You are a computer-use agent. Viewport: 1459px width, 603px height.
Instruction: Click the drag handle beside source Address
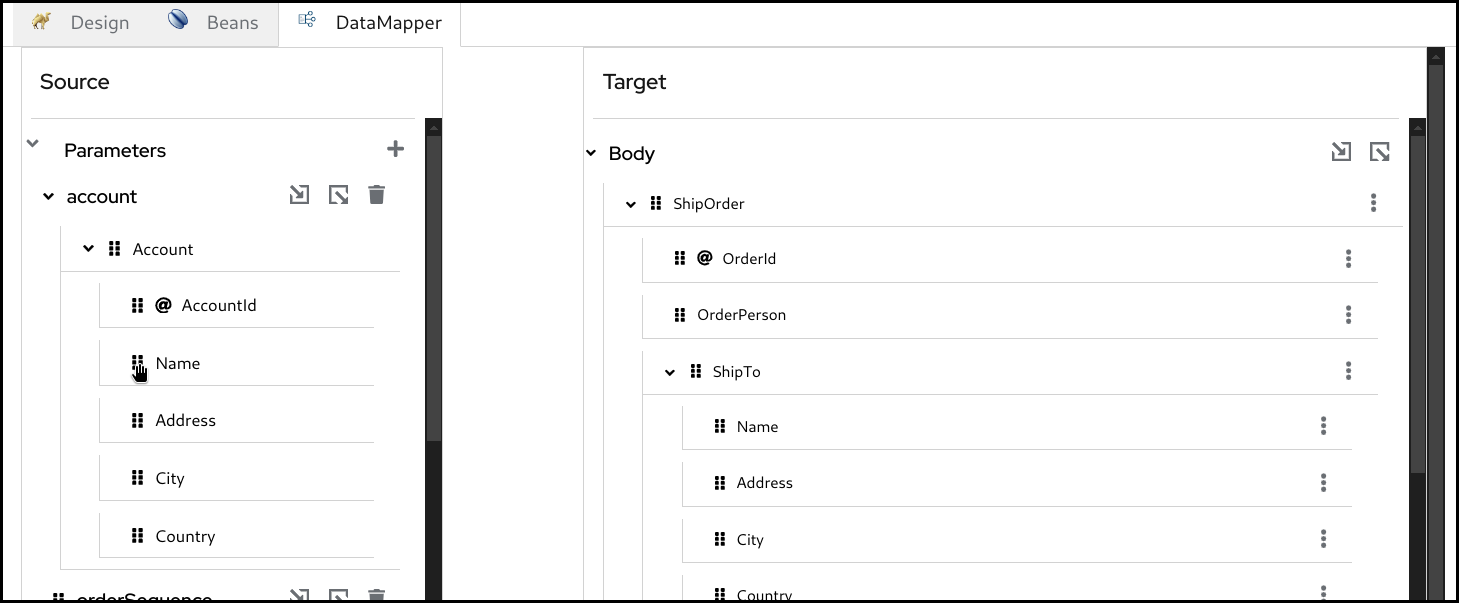pyautogui.click(x=138, y=421)
